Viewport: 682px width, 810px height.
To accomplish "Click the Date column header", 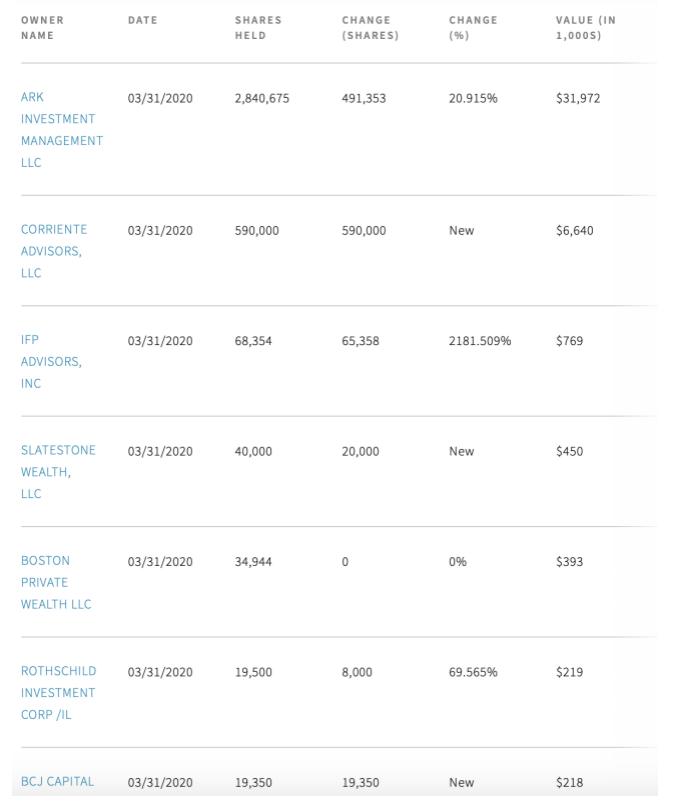I will [x=143, y=20].
